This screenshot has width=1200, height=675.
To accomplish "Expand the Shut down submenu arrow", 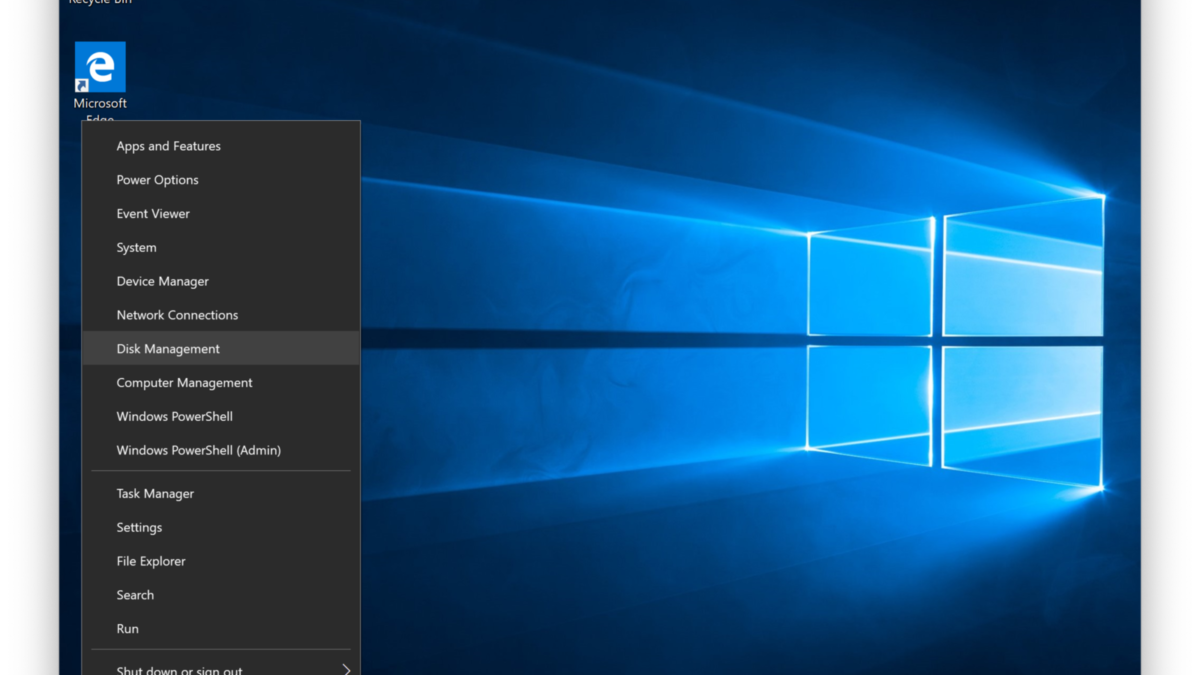I will pos(346,669).
